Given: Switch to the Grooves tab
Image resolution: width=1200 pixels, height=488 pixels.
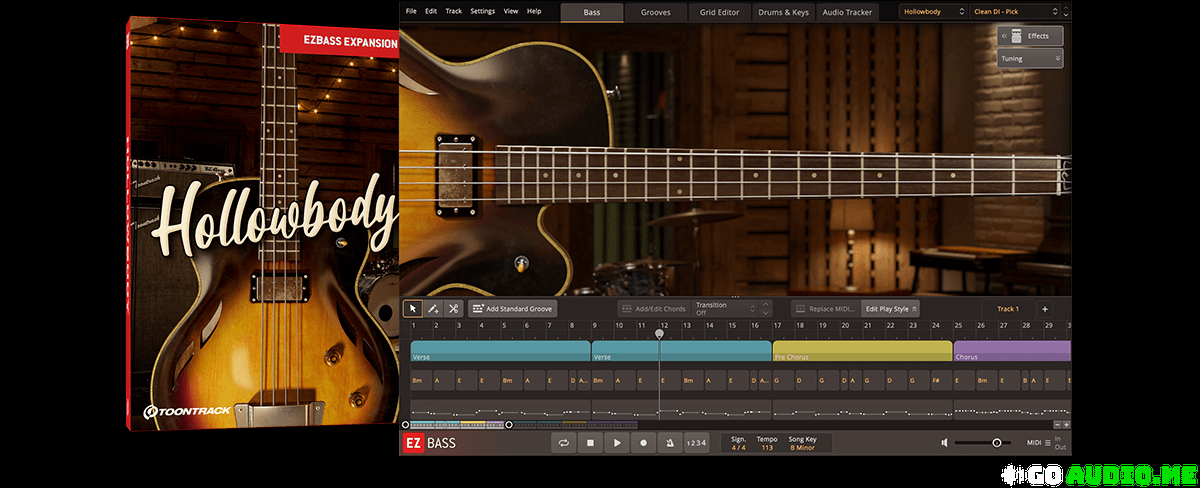Looking at the screenshot, I should tap(656, 12).
